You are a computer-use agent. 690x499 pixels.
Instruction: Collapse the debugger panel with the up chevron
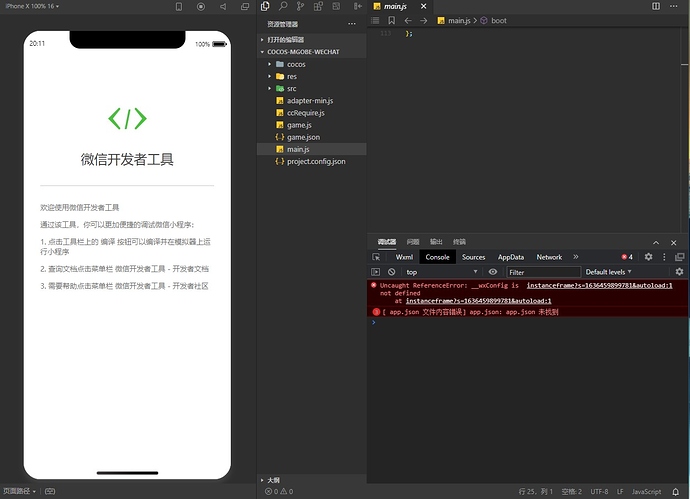[656, 242]
